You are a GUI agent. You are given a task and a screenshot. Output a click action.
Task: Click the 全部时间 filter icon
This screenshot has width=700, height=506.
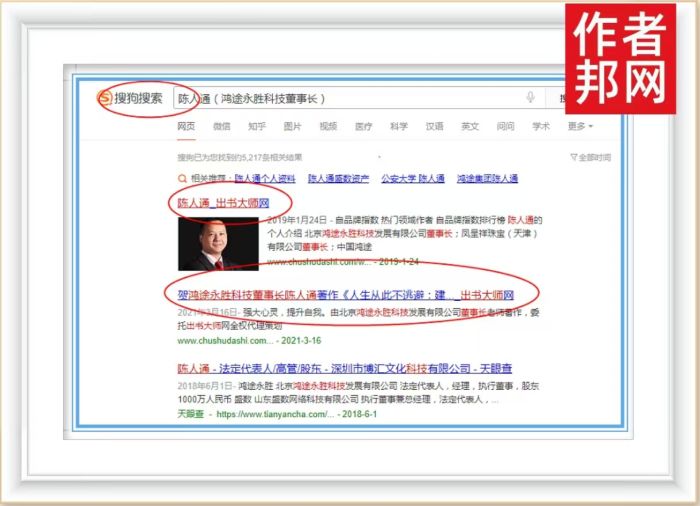pyautogui.click(x=574, y=158)
